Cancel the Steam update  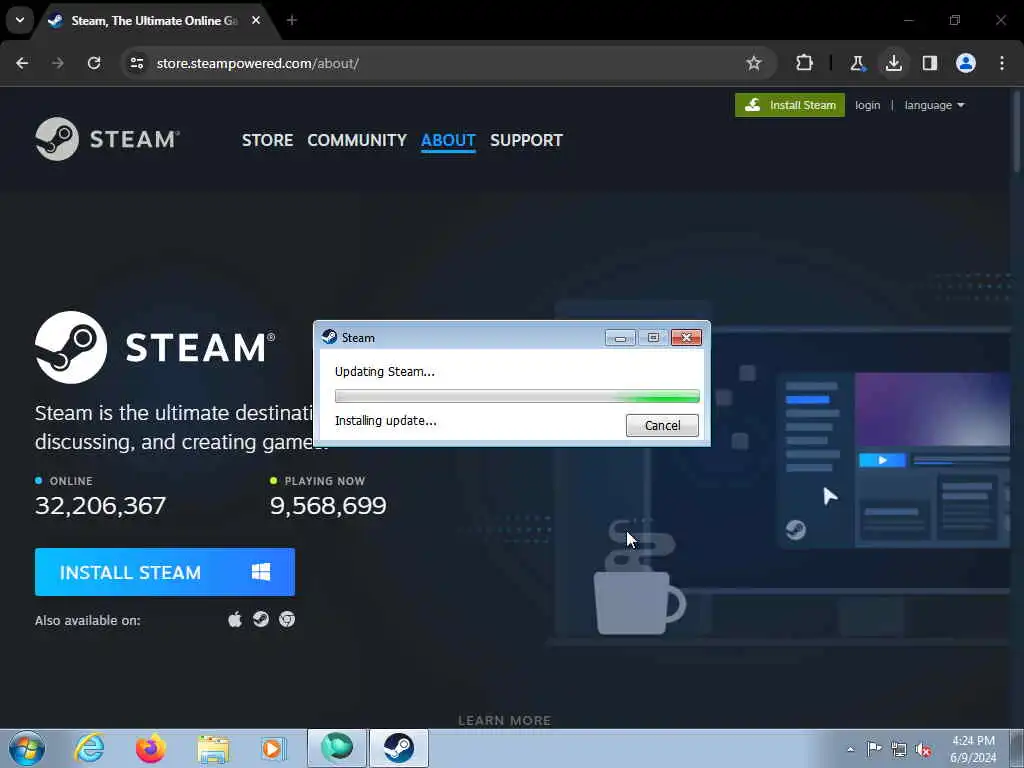pos(662,425)
